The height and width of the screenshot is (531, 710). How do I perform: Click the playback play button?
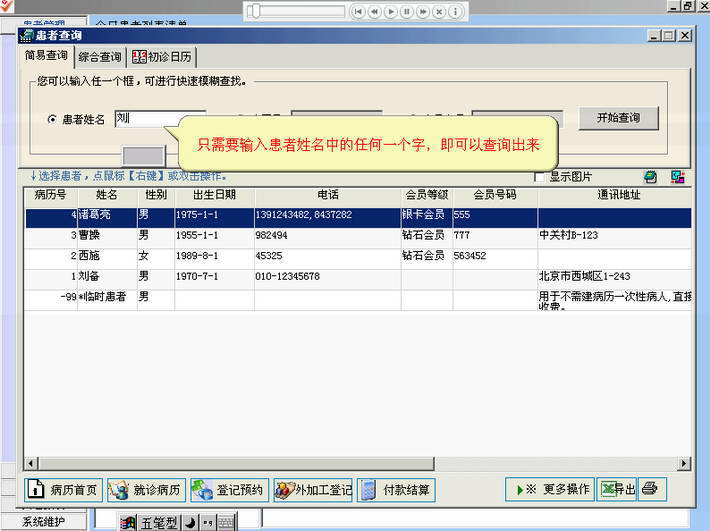click(391, 11)
